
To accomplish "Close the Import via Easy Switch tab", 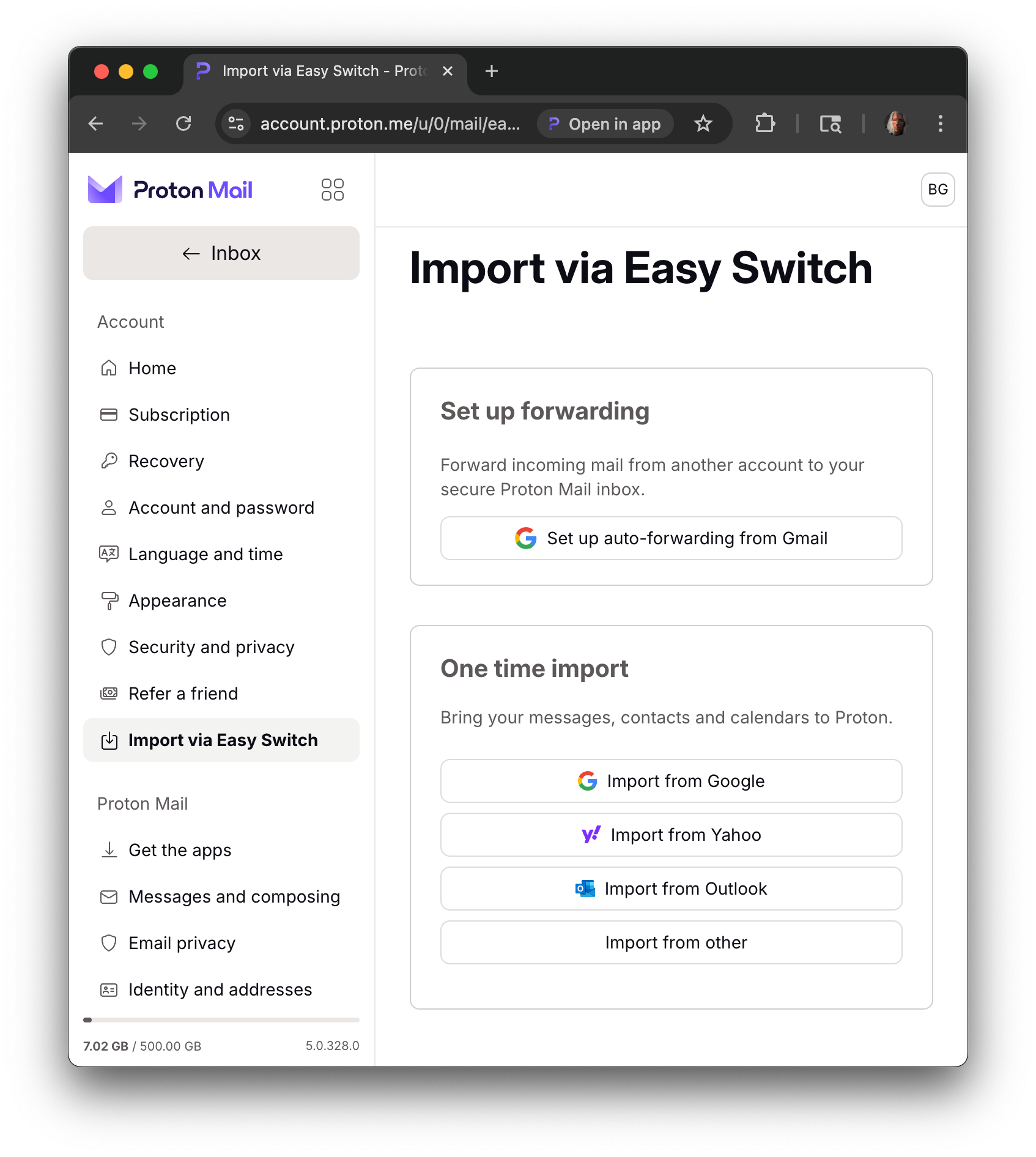I will 448,71.
